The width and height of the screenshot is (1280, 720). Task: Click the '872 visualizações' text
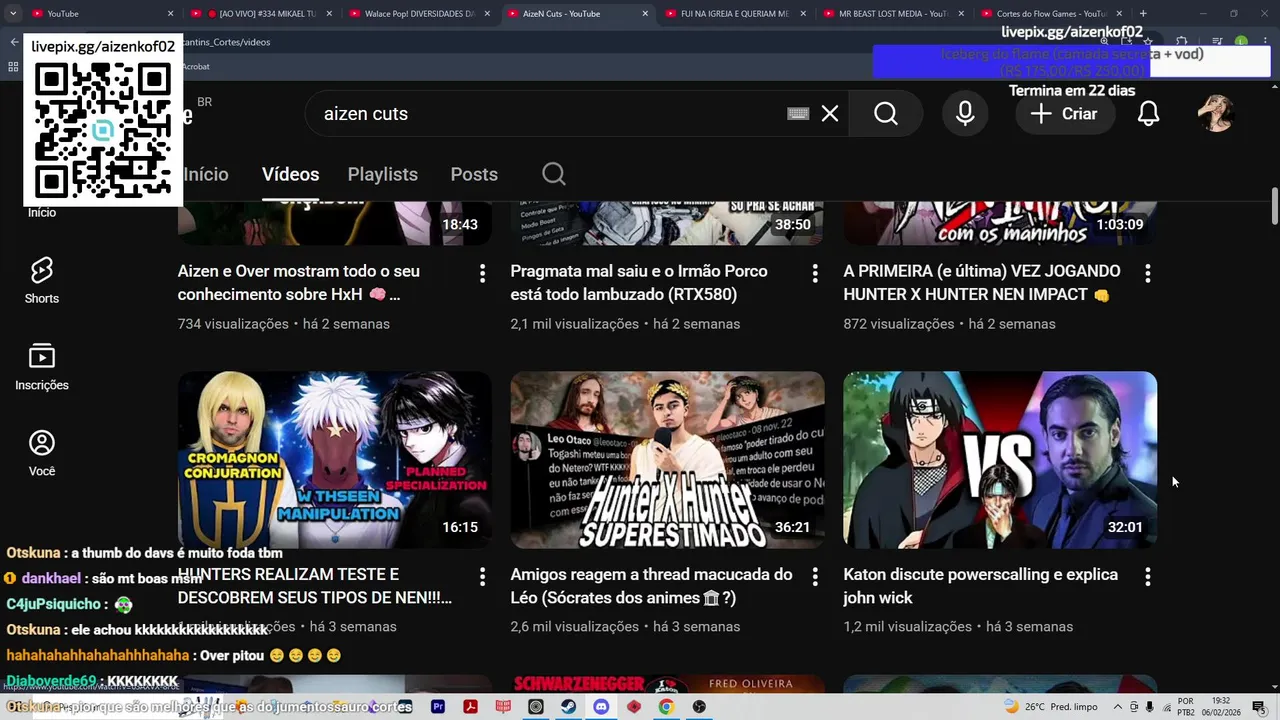(x=899, y=324)
